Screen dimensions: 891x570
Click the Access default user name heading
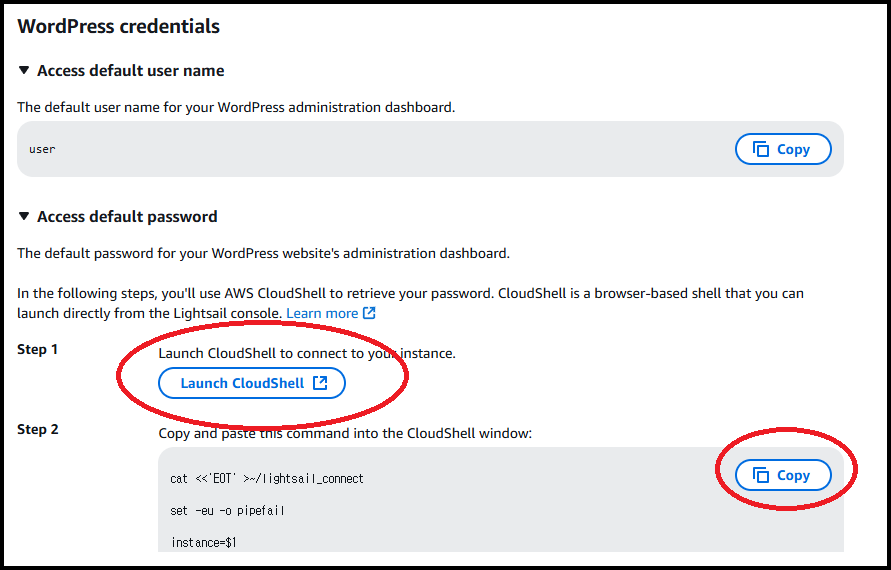coord(131,70)
